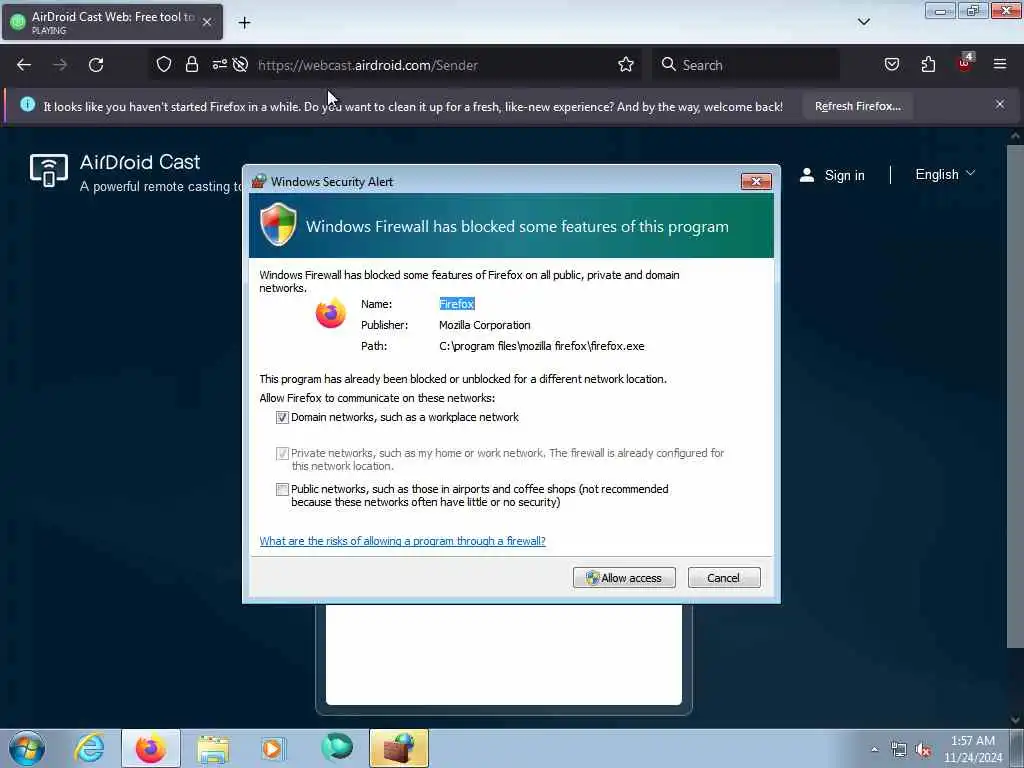Click the firefox.exe path text
This screenshot has height=768, width=1024.
click(541, 346)
